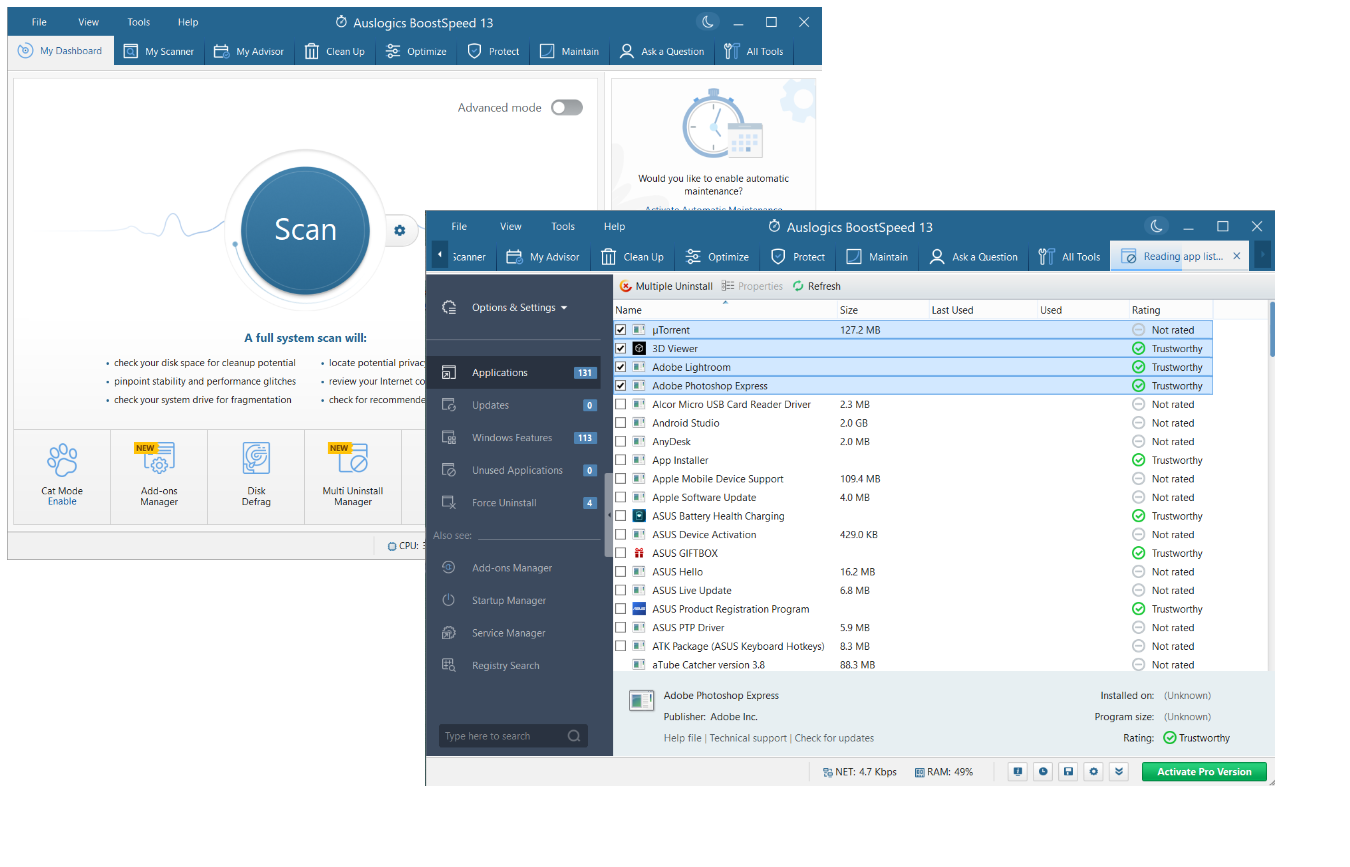Open Cat Mode paw icon in back window
The width and height of the screenshot is (1350, 867).
pyautogui.click(x=62, y=461)
